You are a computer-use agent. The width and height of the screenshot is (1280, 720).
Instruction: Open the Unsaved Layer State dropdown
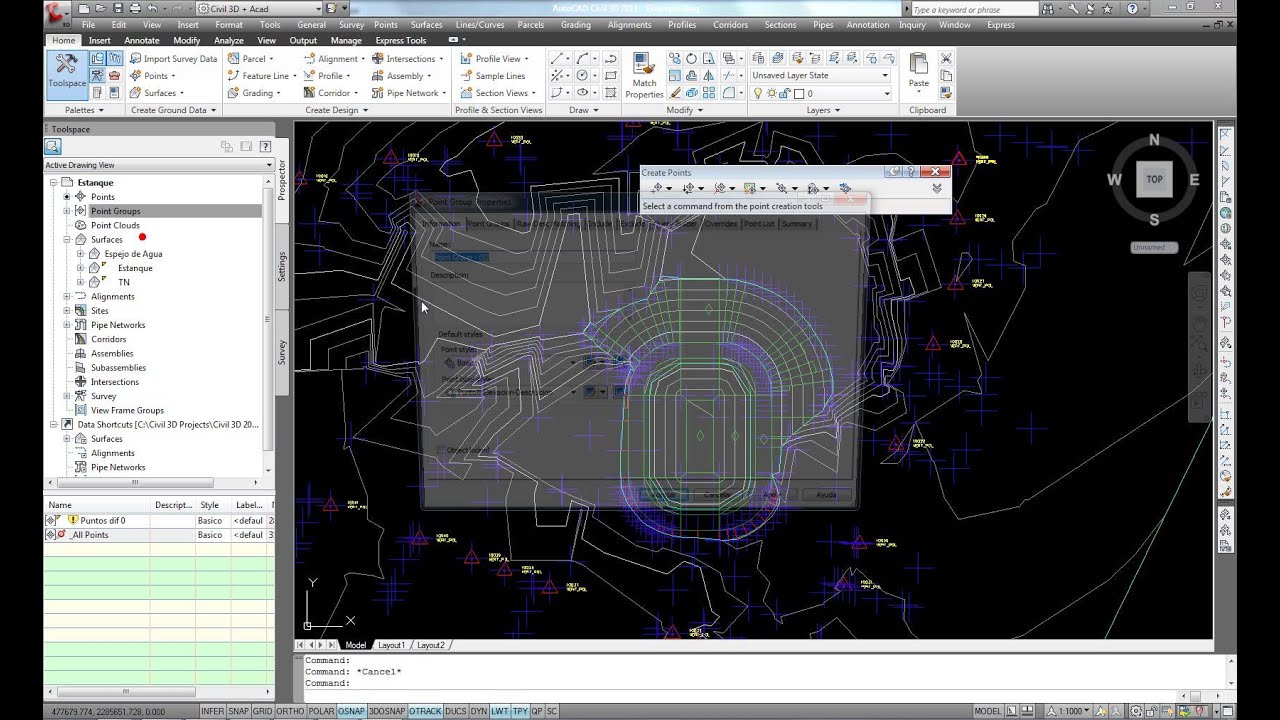820,75
